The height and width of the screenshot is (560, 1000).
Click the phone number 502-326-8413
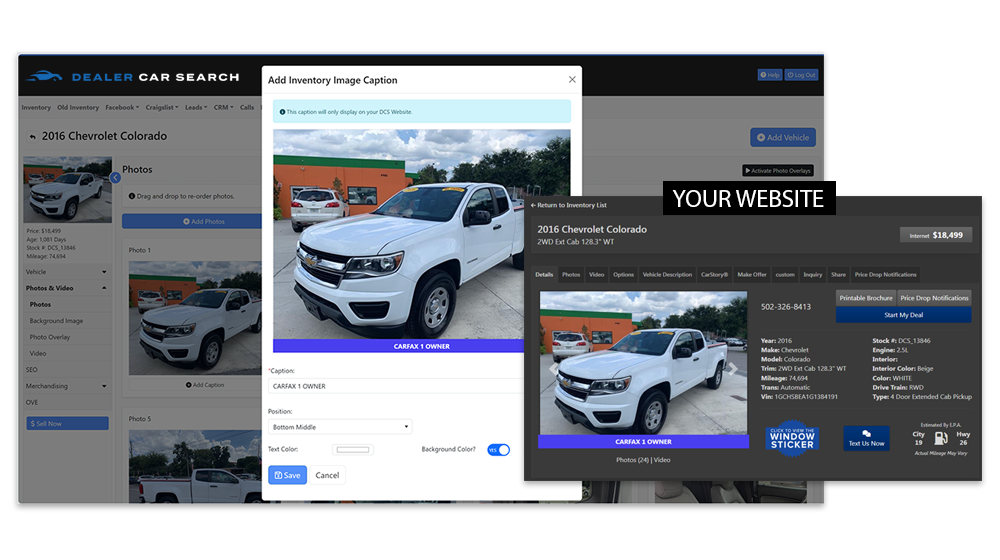786,307
